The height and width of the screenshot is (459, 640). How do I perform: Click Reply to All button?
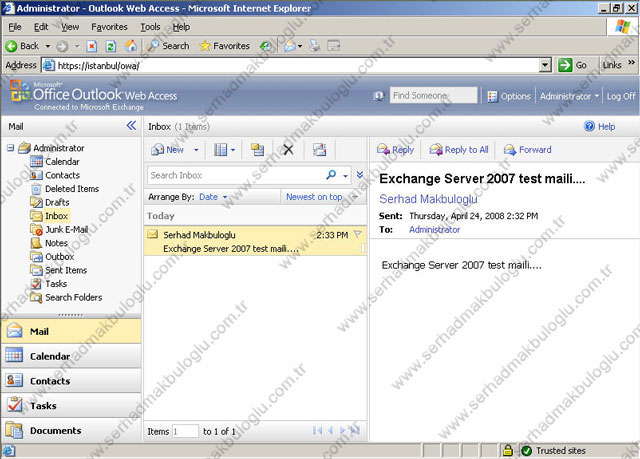pyautogui.click(x=459, y=150)
